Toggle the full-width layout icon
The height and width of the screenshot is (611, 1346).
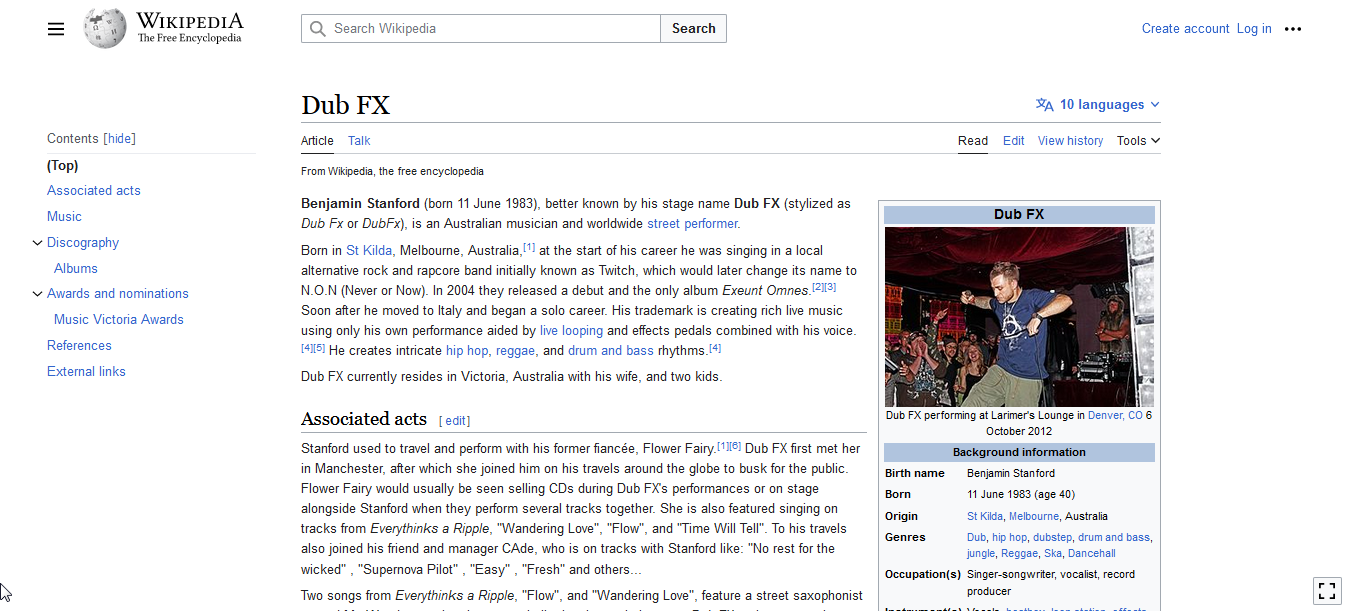[x=1327, y=590]
